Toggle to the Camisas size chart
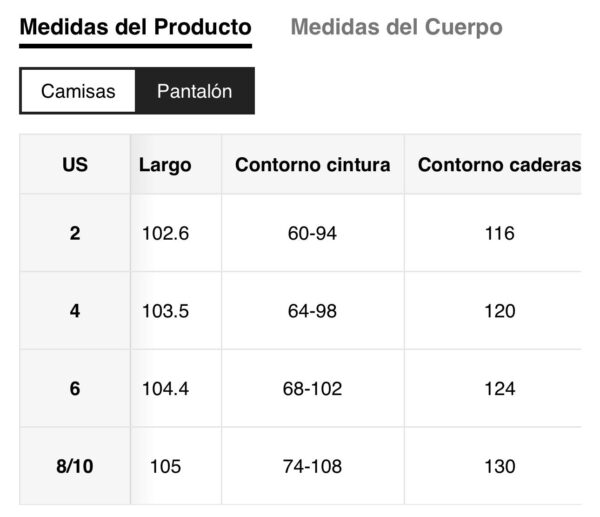Screen dimensions: 600x517 78,91
